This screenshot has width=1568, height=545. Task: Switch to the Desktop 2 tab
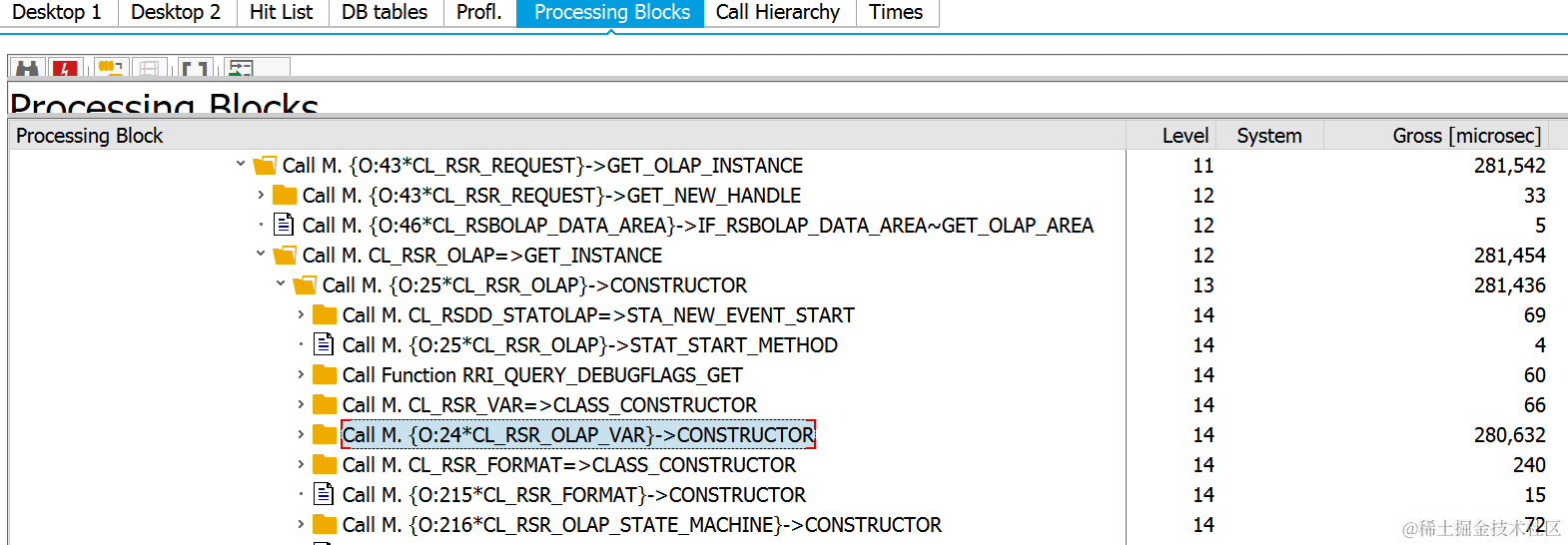tap(176, 13)
